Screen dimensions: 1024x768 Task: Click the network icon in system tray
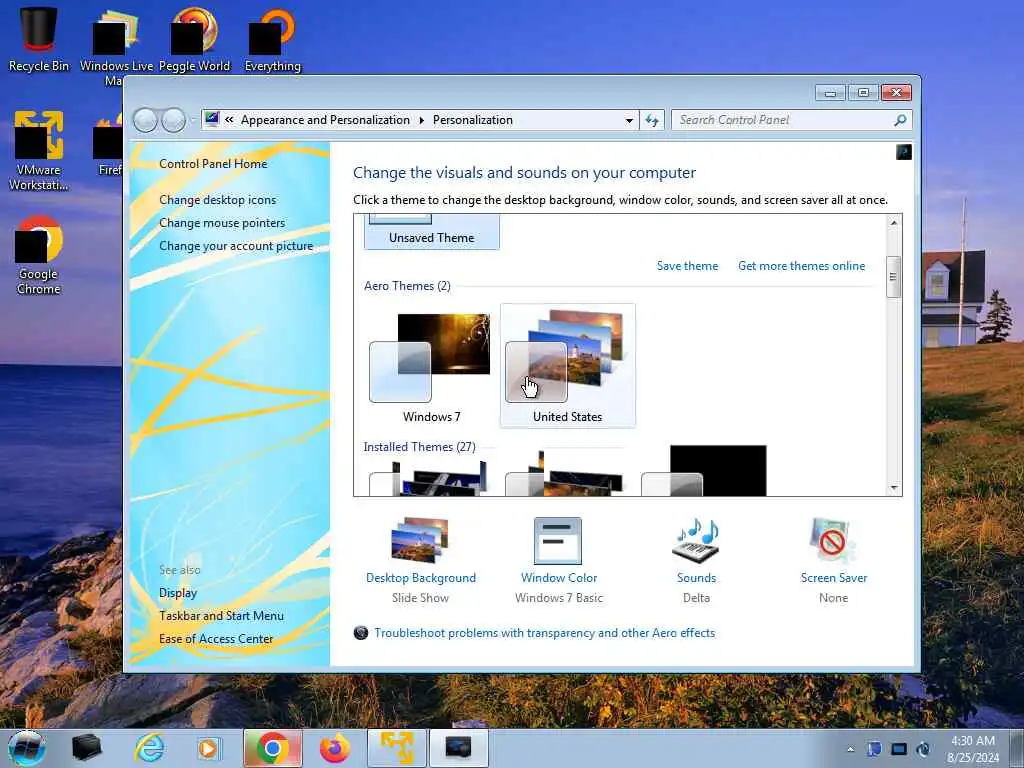click(899, 749)
